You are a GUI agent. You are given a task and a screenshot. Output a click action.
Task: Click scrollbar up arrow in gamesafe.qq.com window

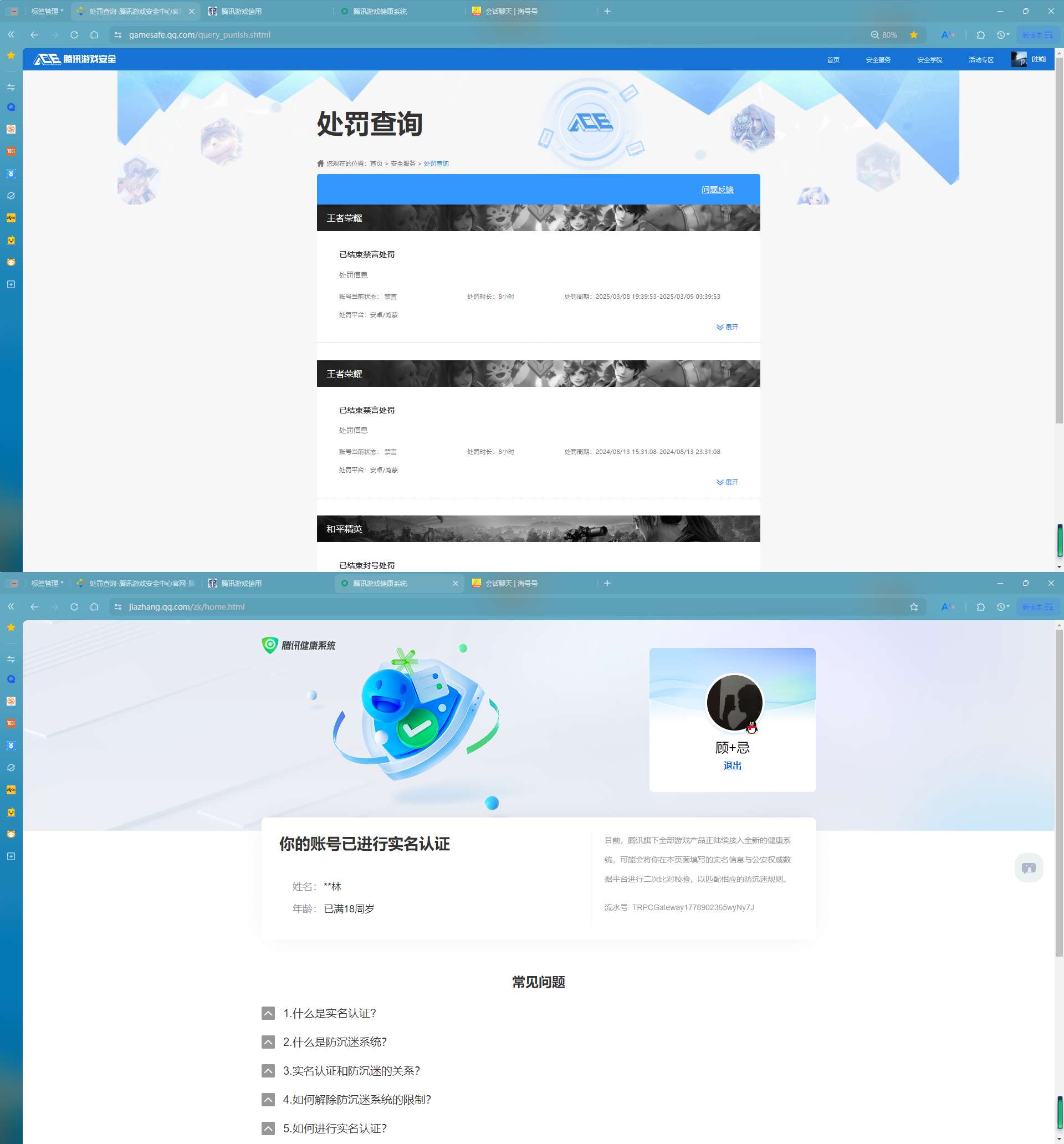click(1059, 52)
